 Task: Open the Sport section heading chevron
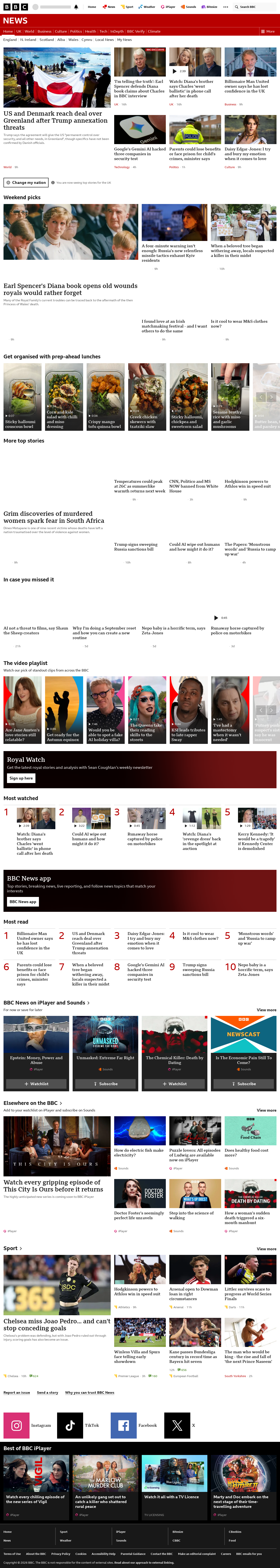(x=21, y=1249)
